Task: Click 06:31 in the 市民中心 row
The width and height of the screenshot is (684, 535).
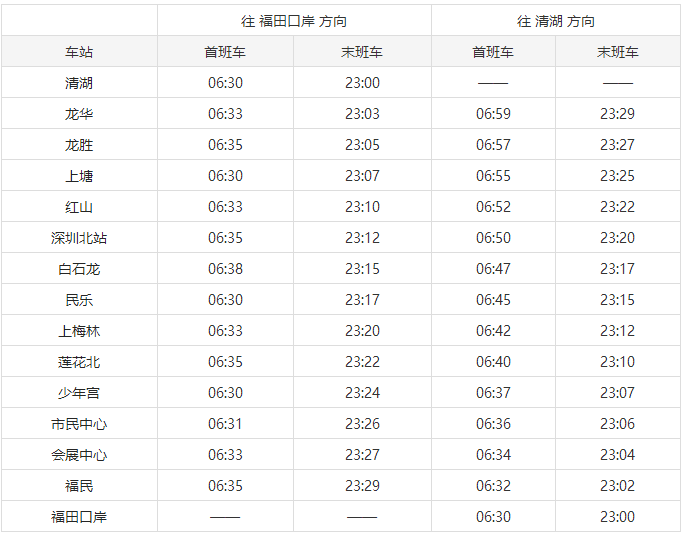Action: tap(225, 424)
